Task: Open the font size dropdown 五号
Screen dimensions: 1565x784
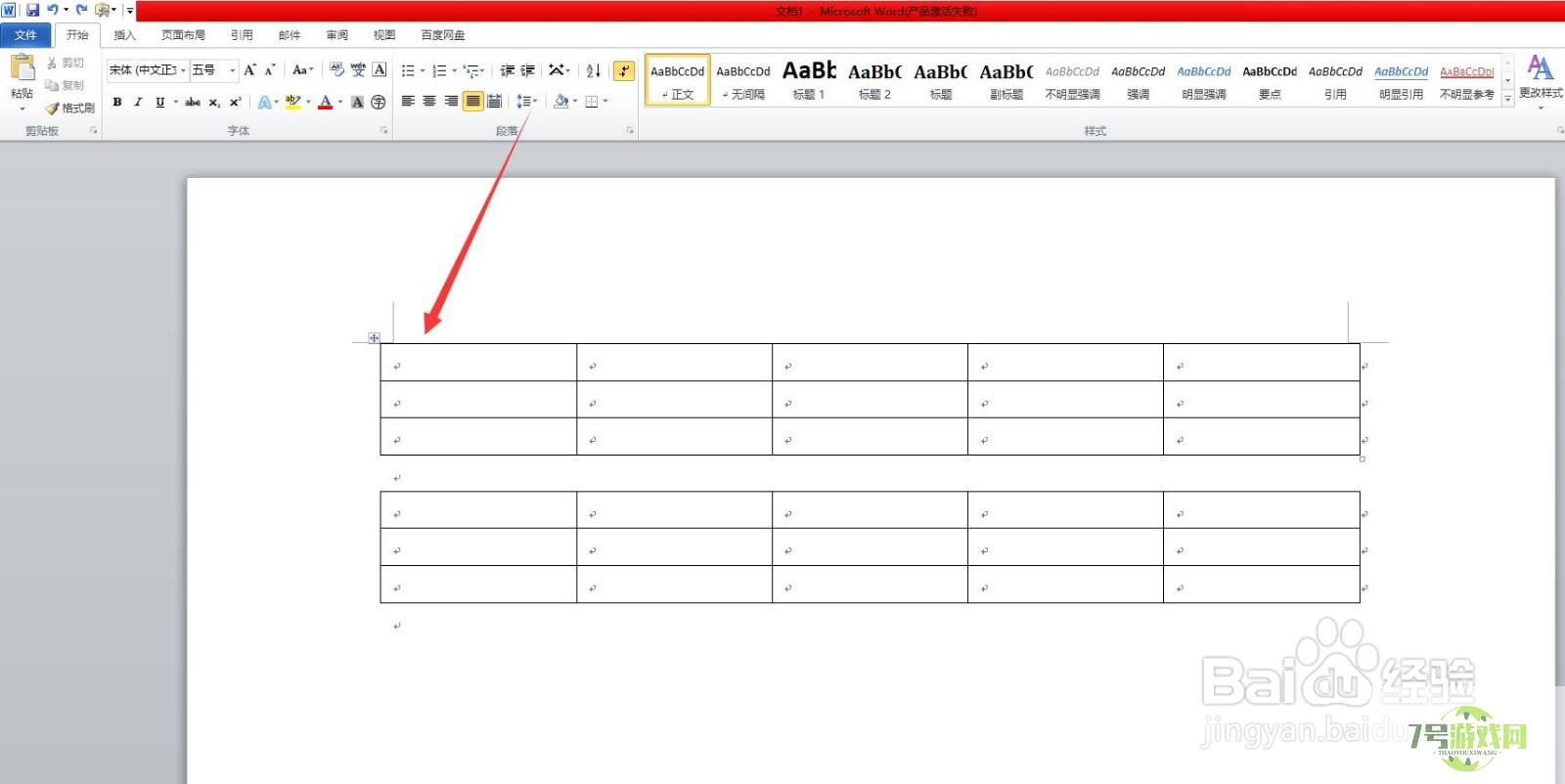Action: pos(232,70)
